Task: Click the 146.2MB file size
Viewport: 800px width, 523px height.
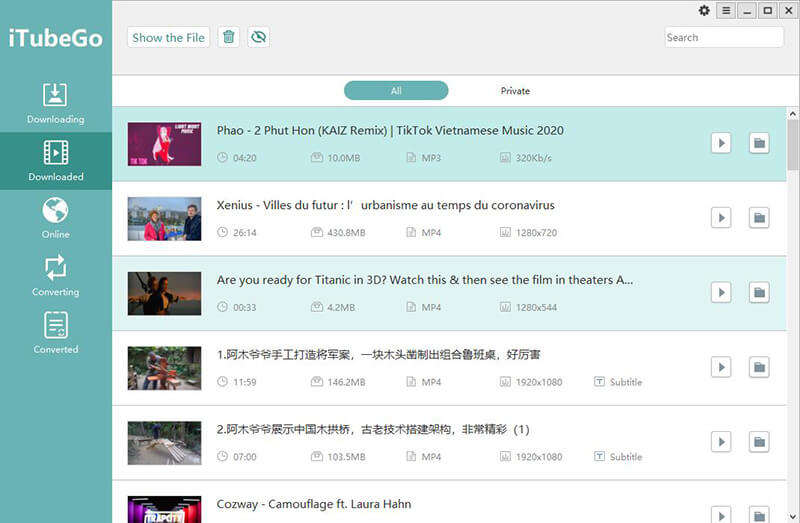Action: pyautogui.click(x=346, y=382)
